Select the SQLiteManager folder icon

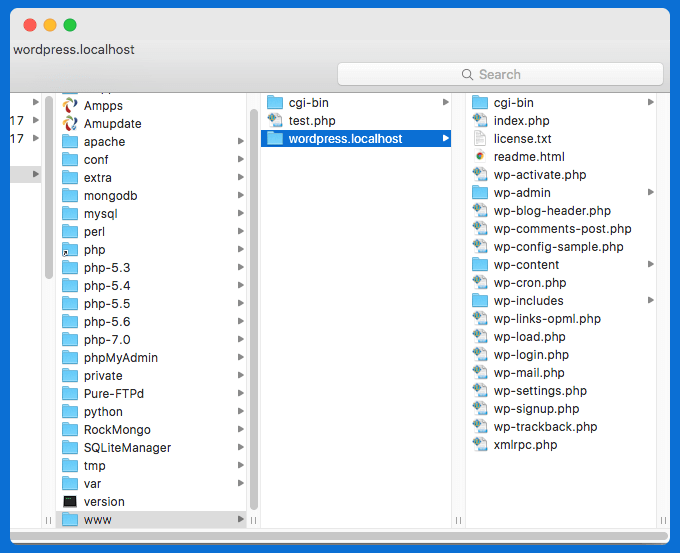[70, 447]
